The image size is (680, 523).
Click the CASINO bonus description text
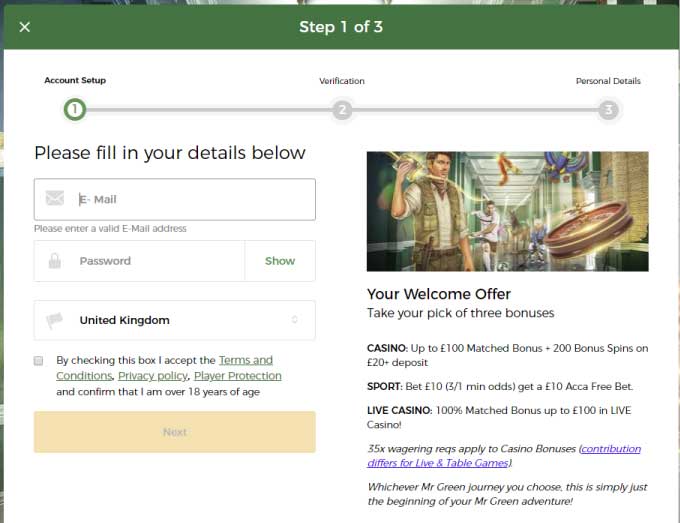[x=507, y=355]
